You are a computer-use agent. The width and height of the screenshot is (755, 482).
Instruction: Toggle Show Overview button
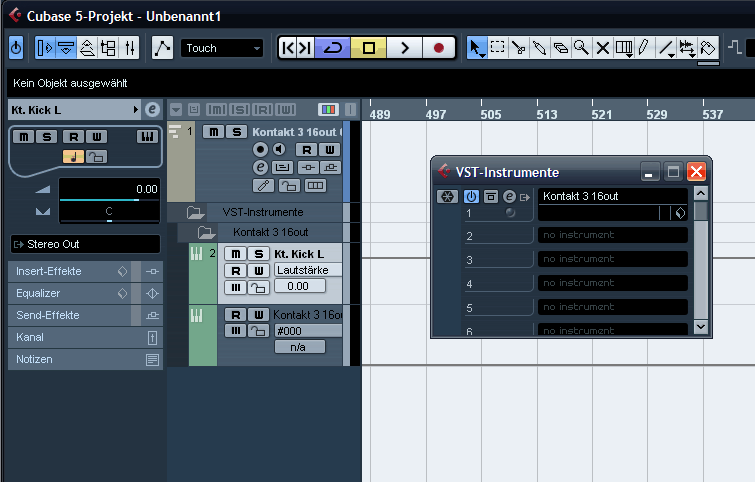87,48
